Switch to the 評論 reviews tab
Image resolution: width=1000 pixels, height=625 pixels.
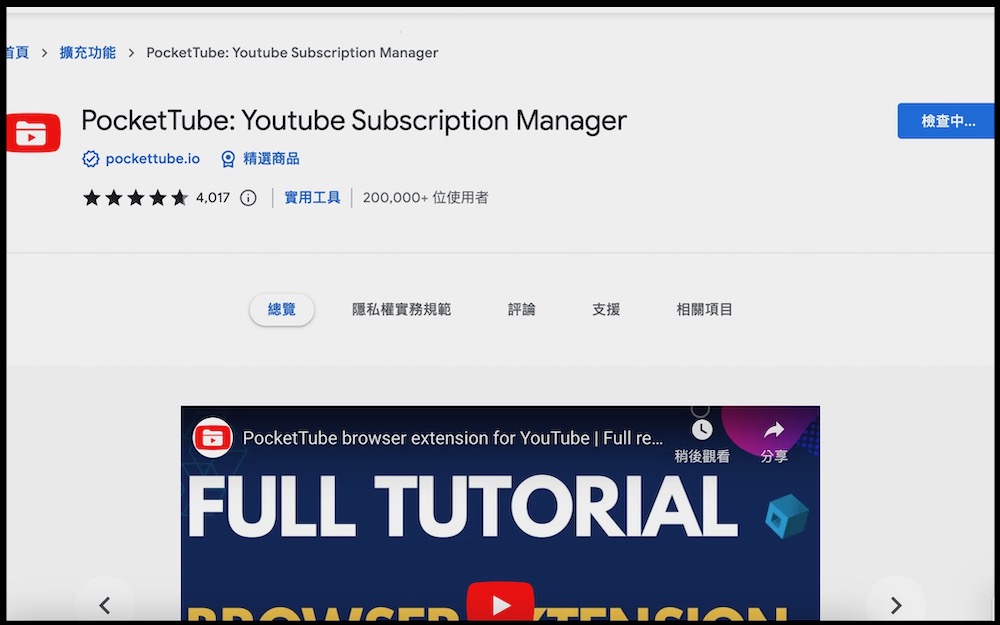(521, 309)
